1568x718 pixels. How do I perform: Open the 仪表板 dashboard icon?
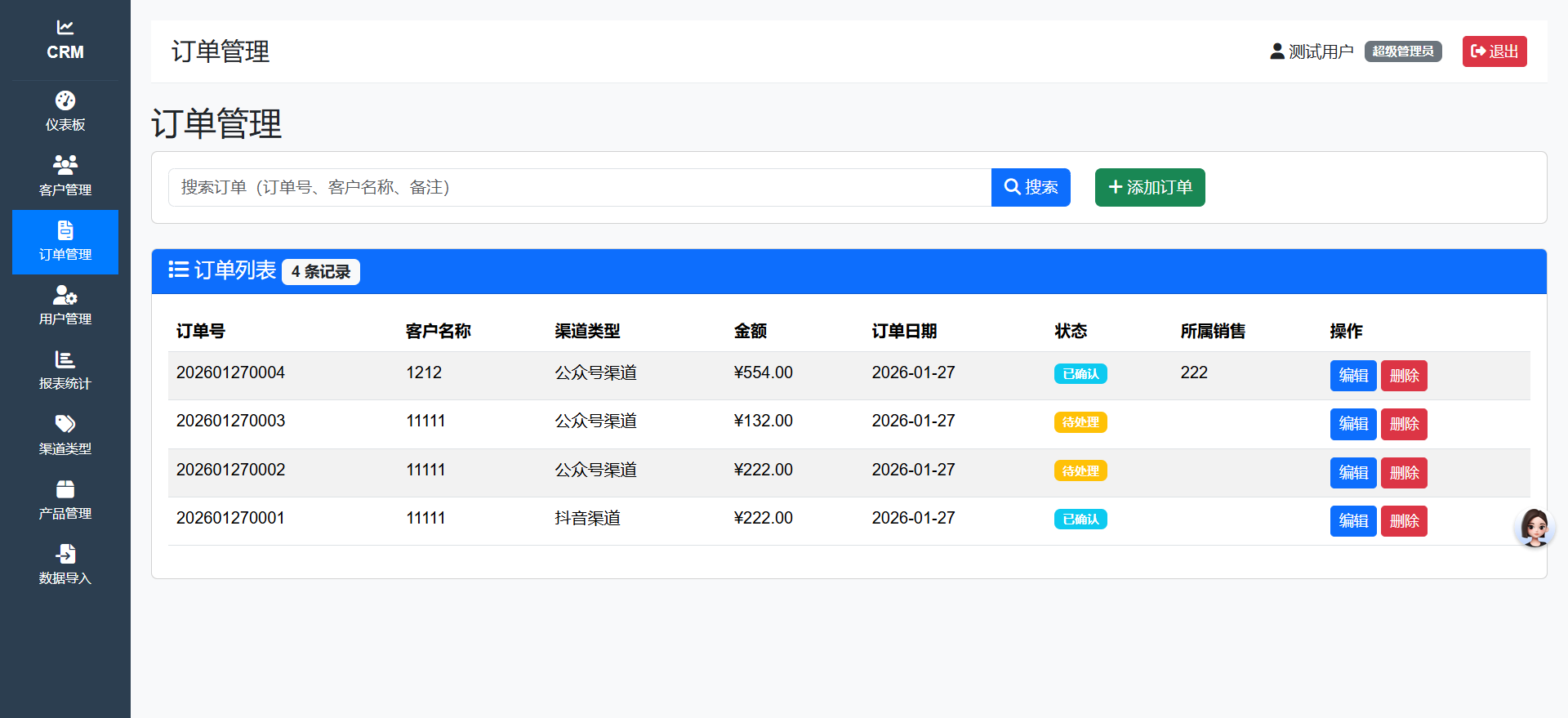click(65, 101)
